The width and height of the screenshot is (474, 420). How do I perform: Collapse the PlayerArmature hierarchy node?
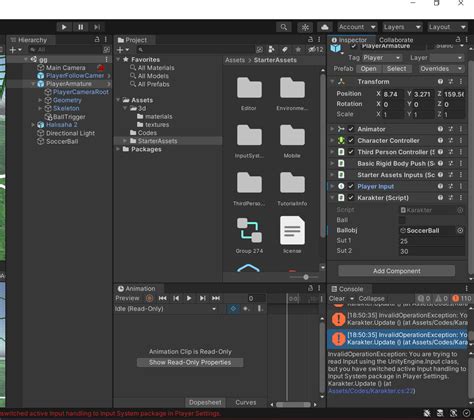[x=33, y=84]
